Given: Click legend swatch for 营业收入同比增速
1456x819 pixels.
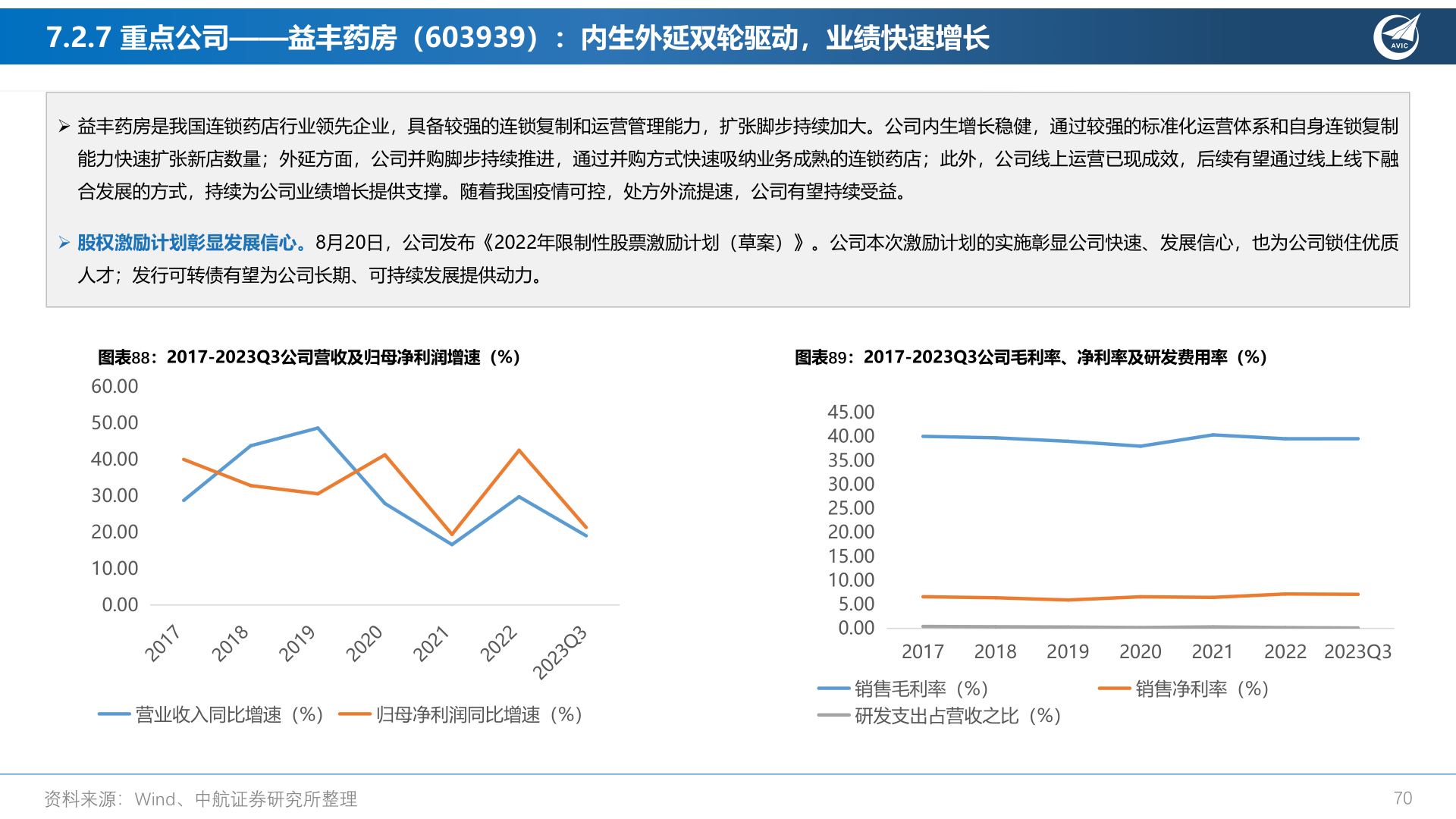Looking at the screenshot, I should click(114, 714).
